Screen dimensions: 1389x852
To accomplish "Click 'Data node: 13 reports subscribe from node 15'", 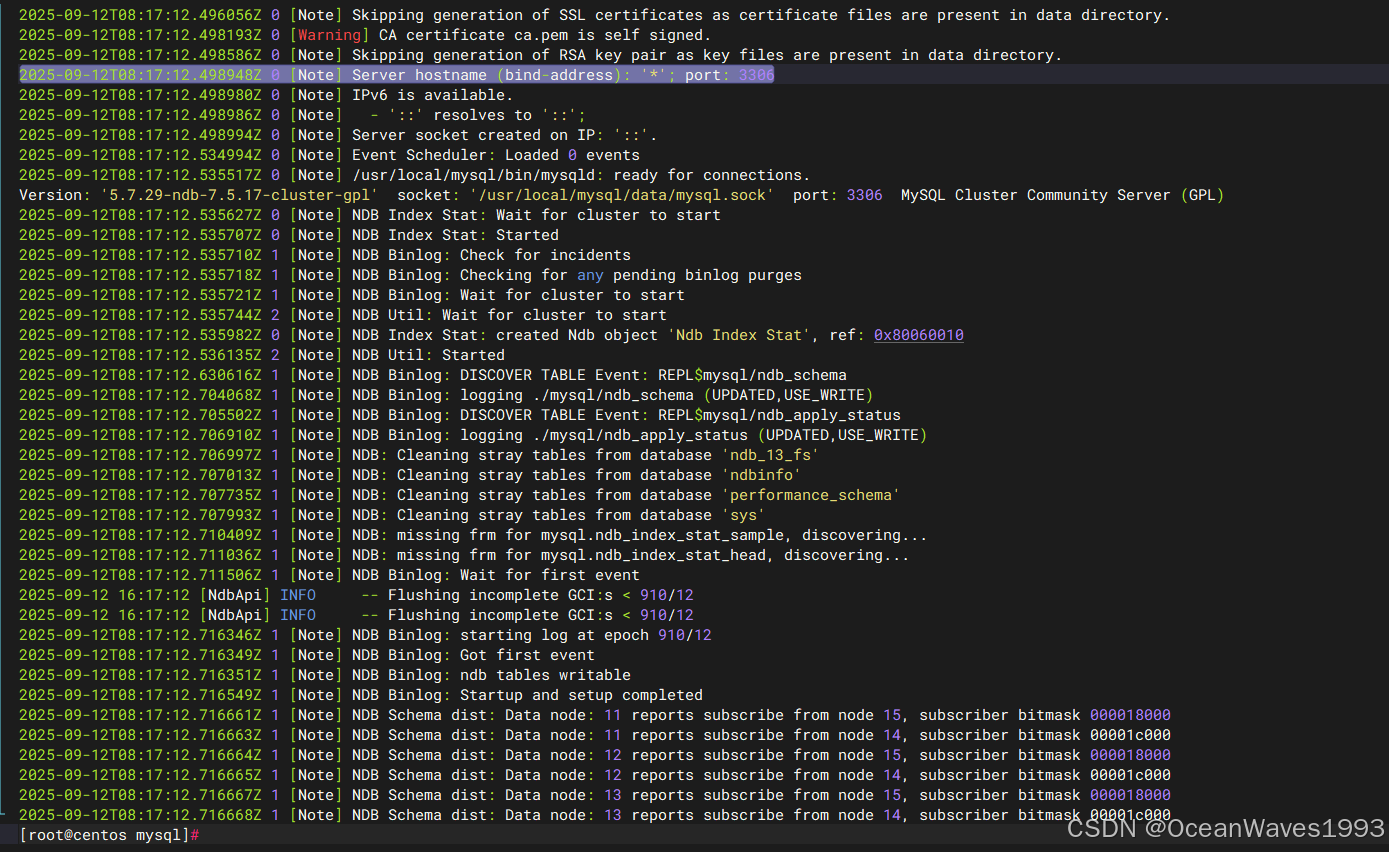I will (x=703, y=795).
